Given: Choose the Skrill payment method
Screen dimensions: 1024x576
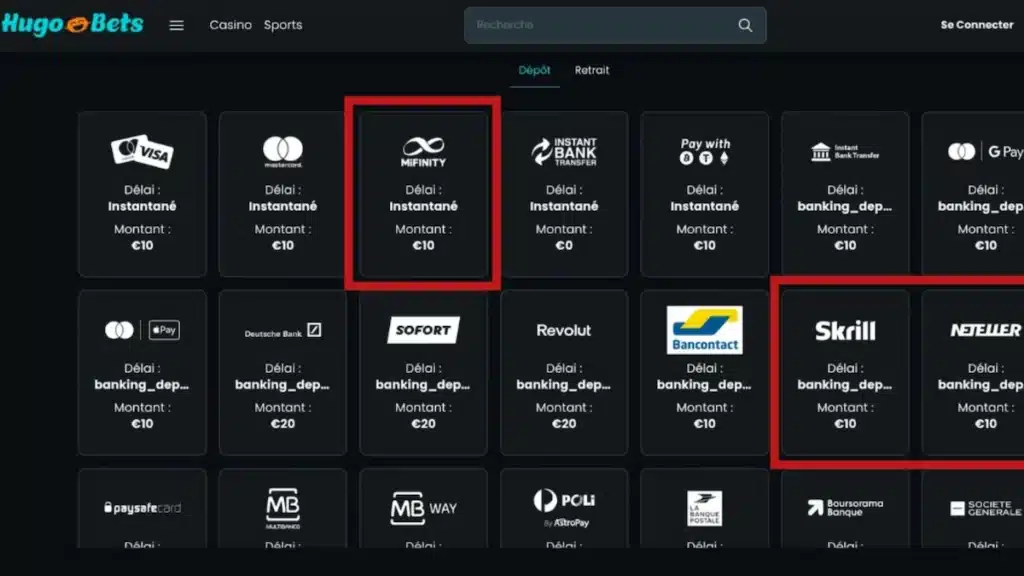Looking at the screenshot, I should tap(844, 372).
